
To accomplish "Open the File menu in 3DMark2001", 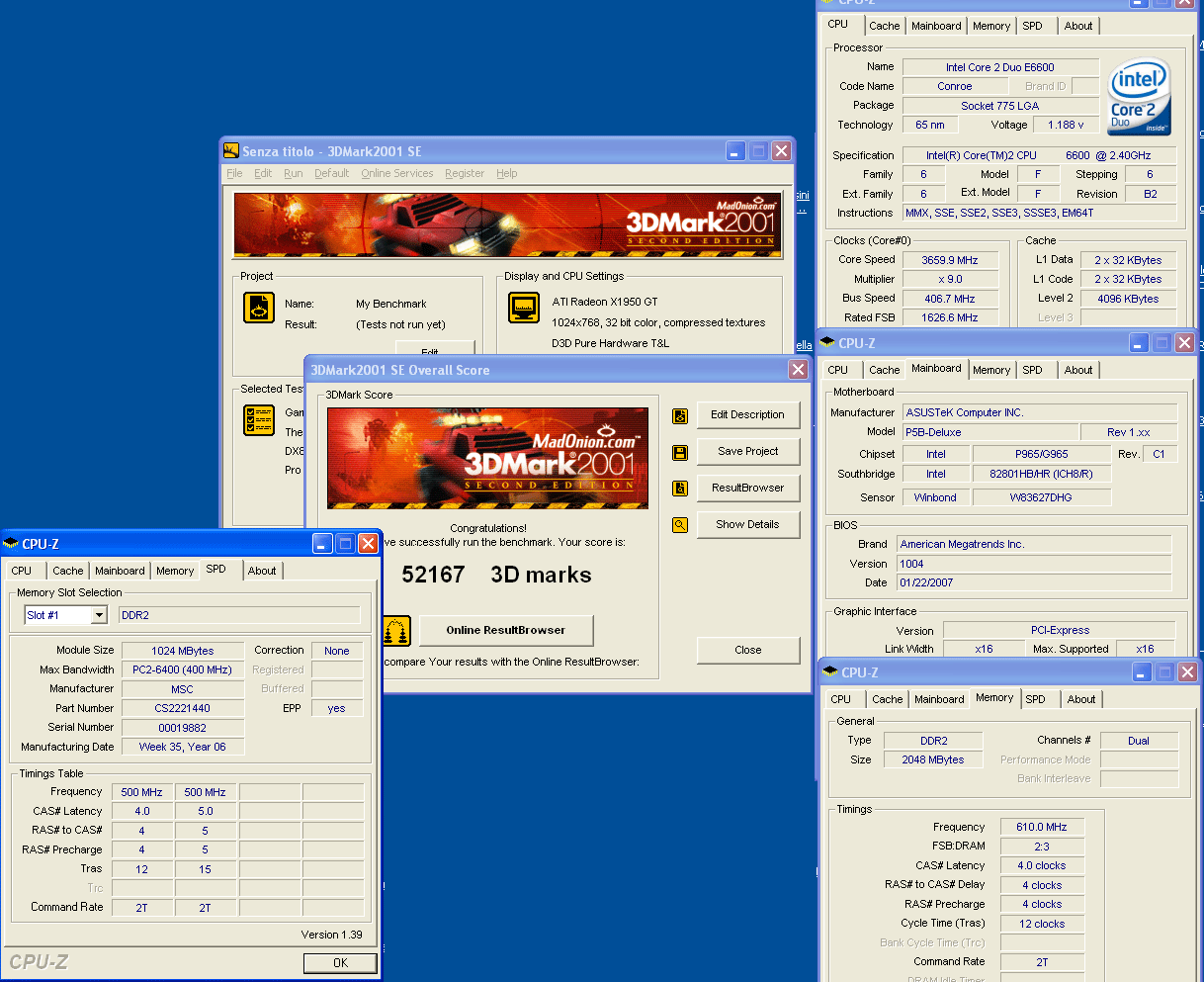I will [x=234, y=173].
